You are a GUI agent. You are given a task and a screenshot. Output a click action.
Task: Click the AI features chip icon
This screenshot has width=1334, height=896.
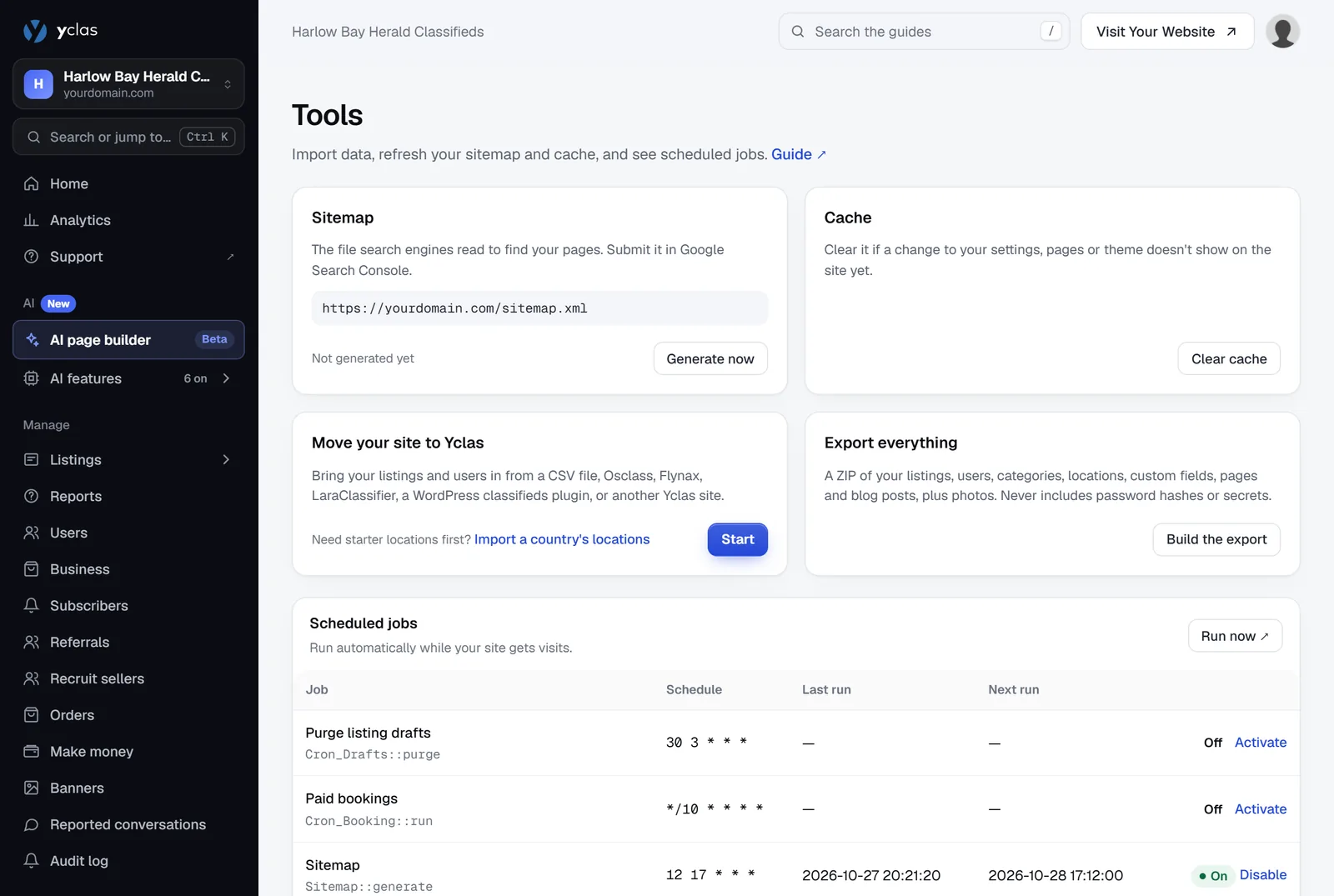(x=32, y=378)
